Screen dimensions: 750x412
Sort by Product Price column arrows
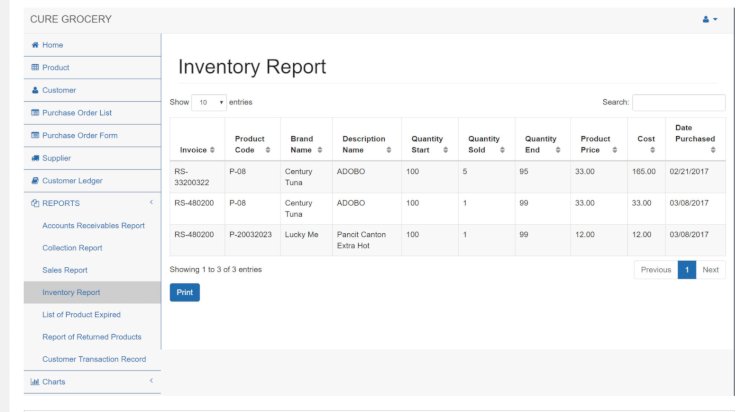point(615,150)
